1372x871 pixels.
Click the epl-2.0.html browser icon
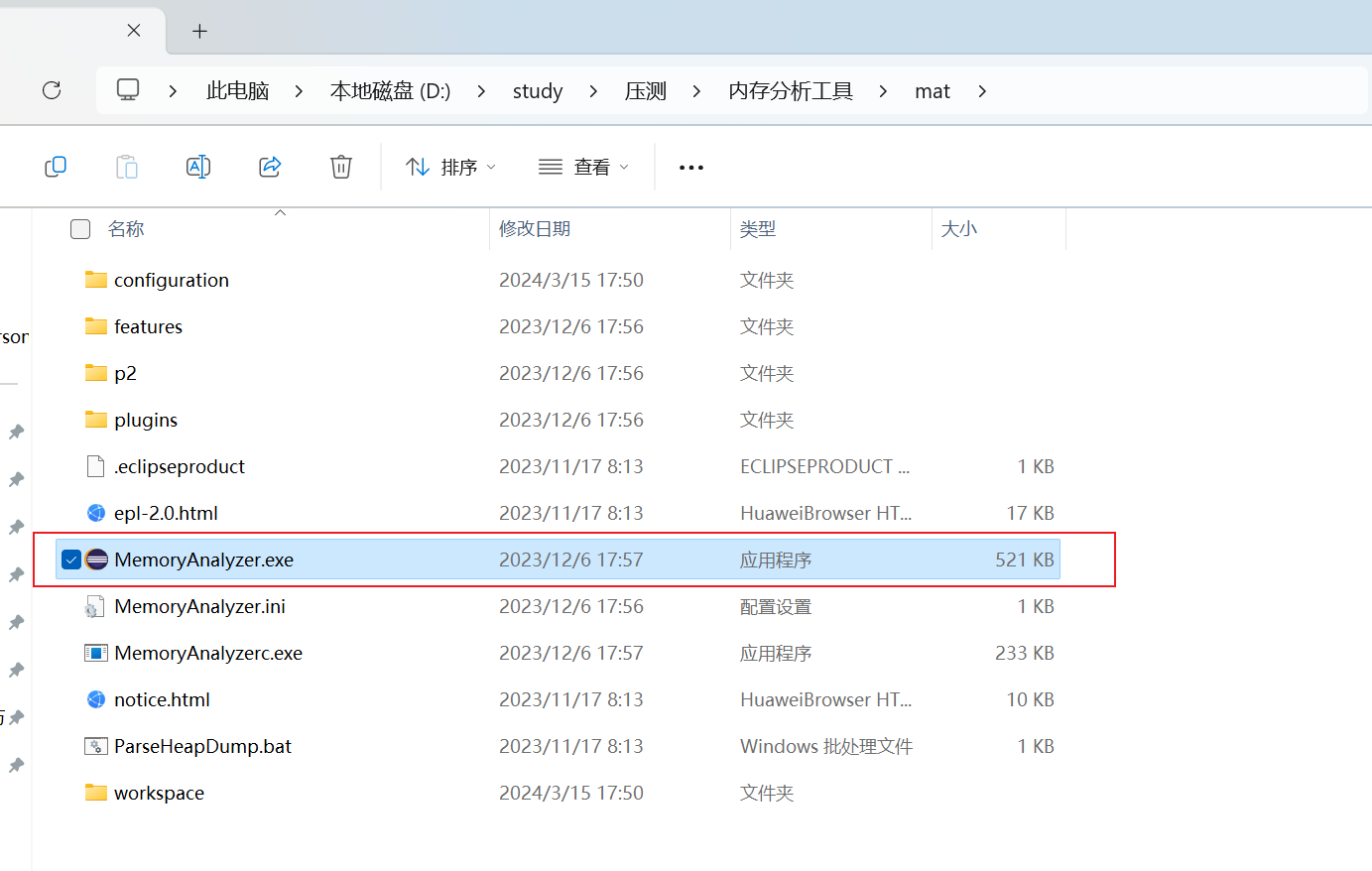96,513
